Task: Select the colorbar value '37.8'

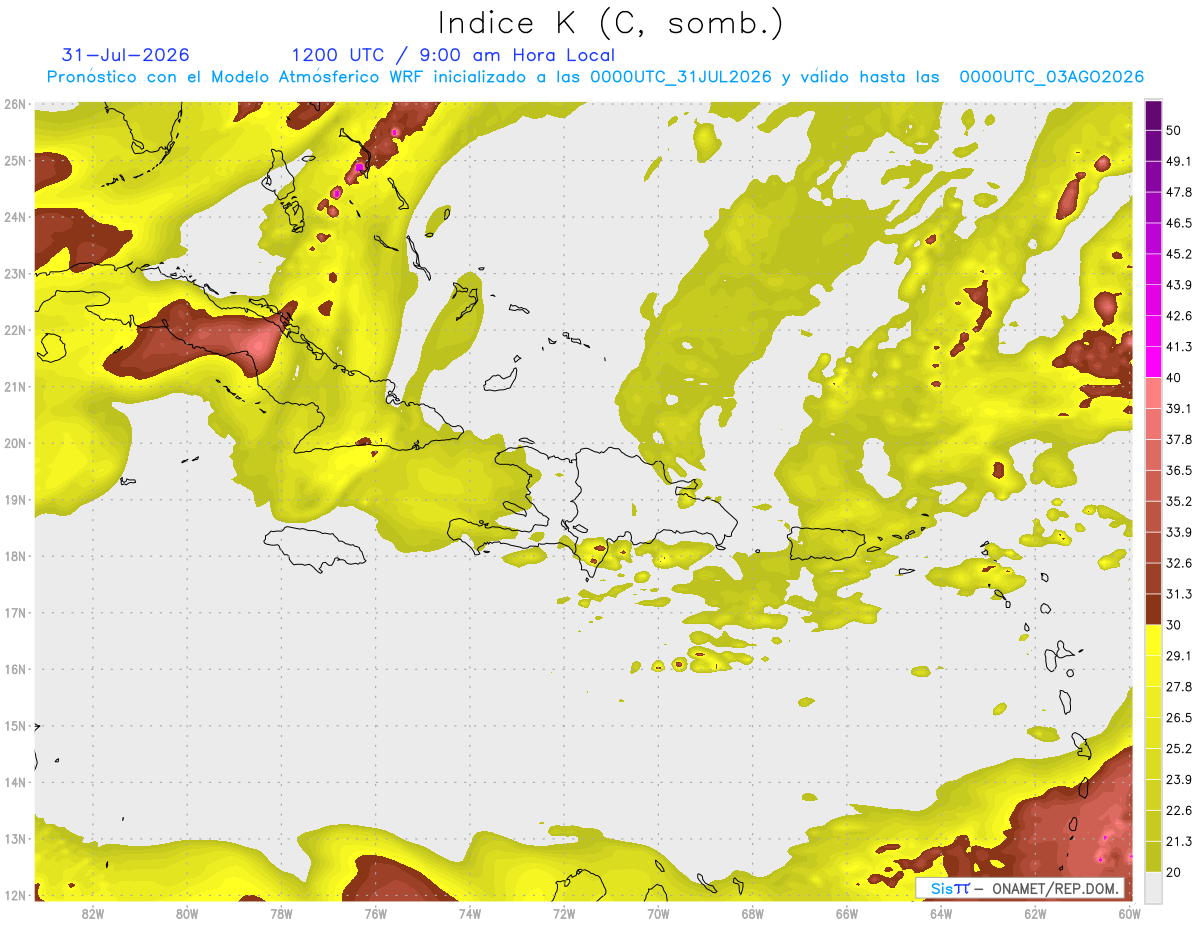Action: [x=1178, y=439]
